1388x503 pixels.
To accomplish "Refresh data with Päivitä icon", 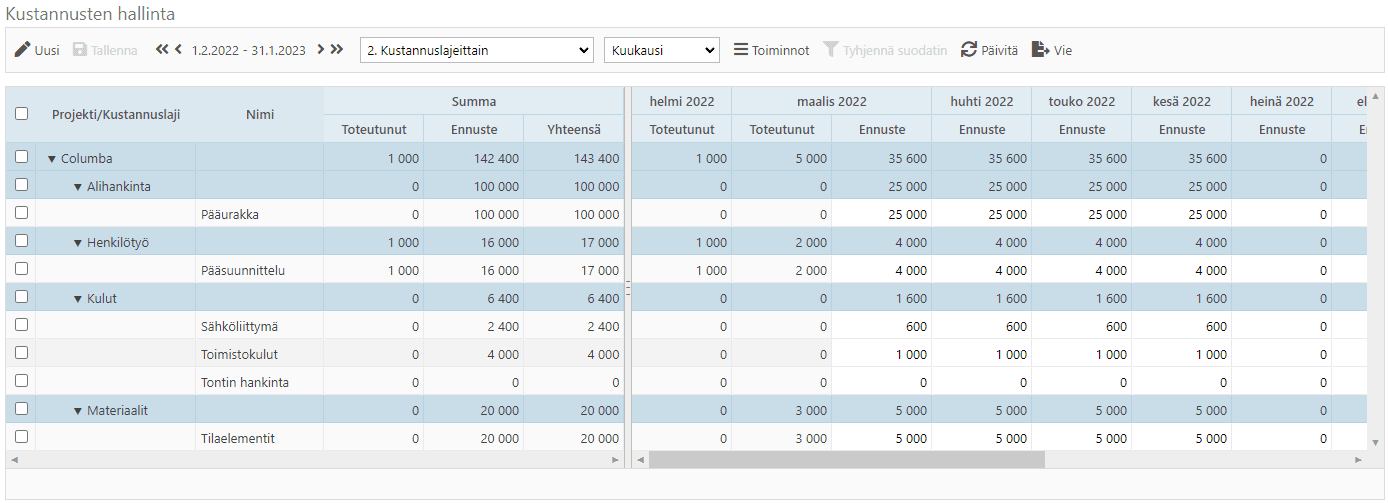I will [x=968, y=50].
